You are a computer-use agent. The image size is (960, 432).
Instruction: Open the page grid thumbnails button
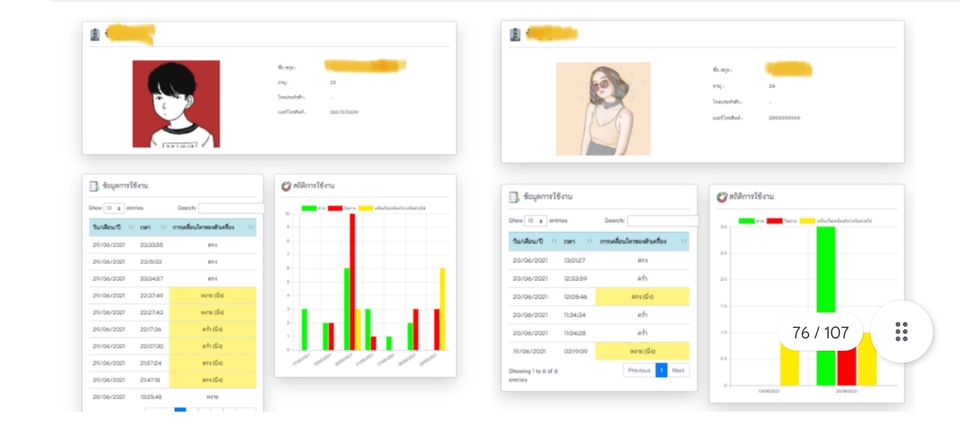click(x=901, y=331)
